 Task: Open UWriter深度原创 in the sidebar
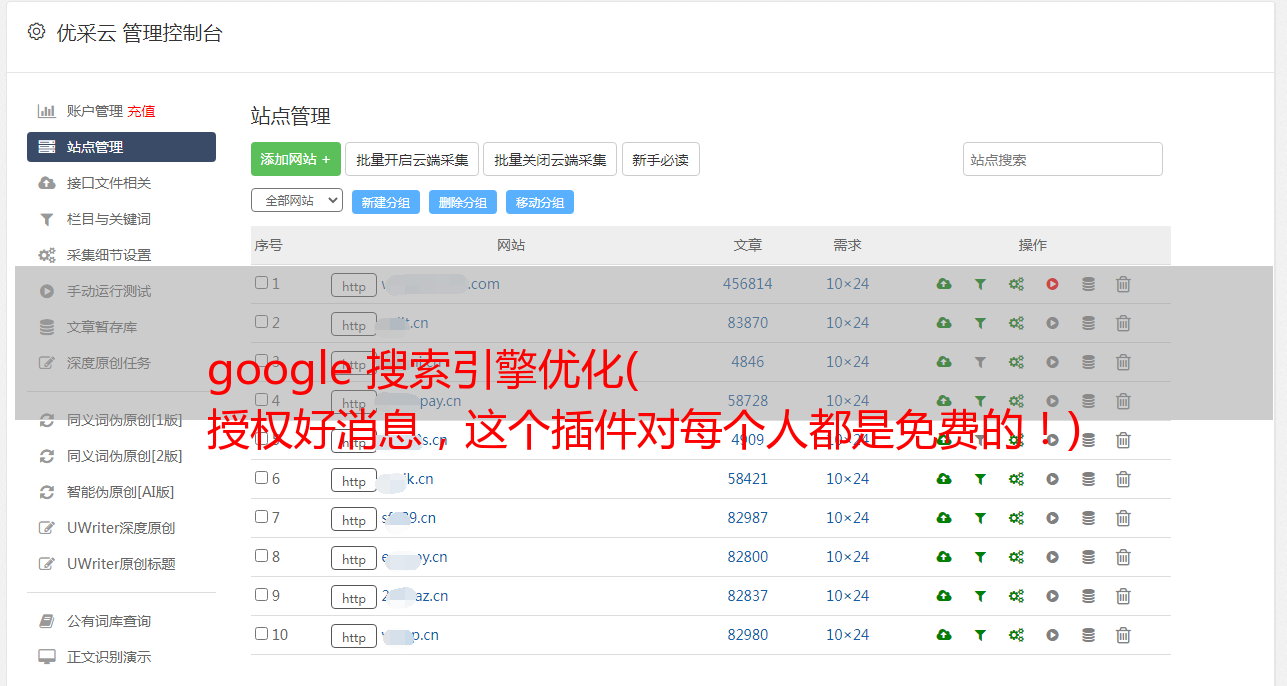click(121, 528)
